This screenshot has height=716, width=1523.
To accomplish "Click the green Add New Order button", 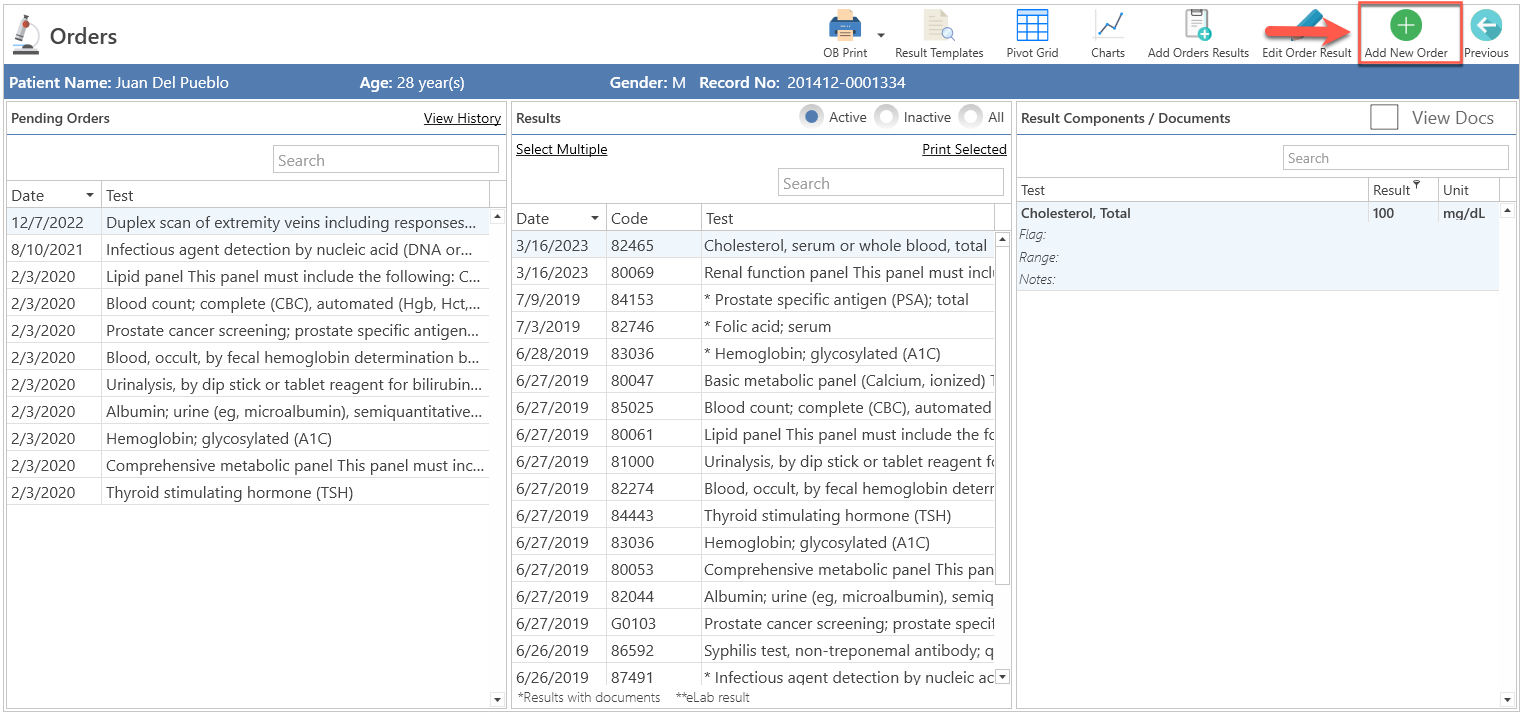I will pyautogui.click(x=1406, y=25).
